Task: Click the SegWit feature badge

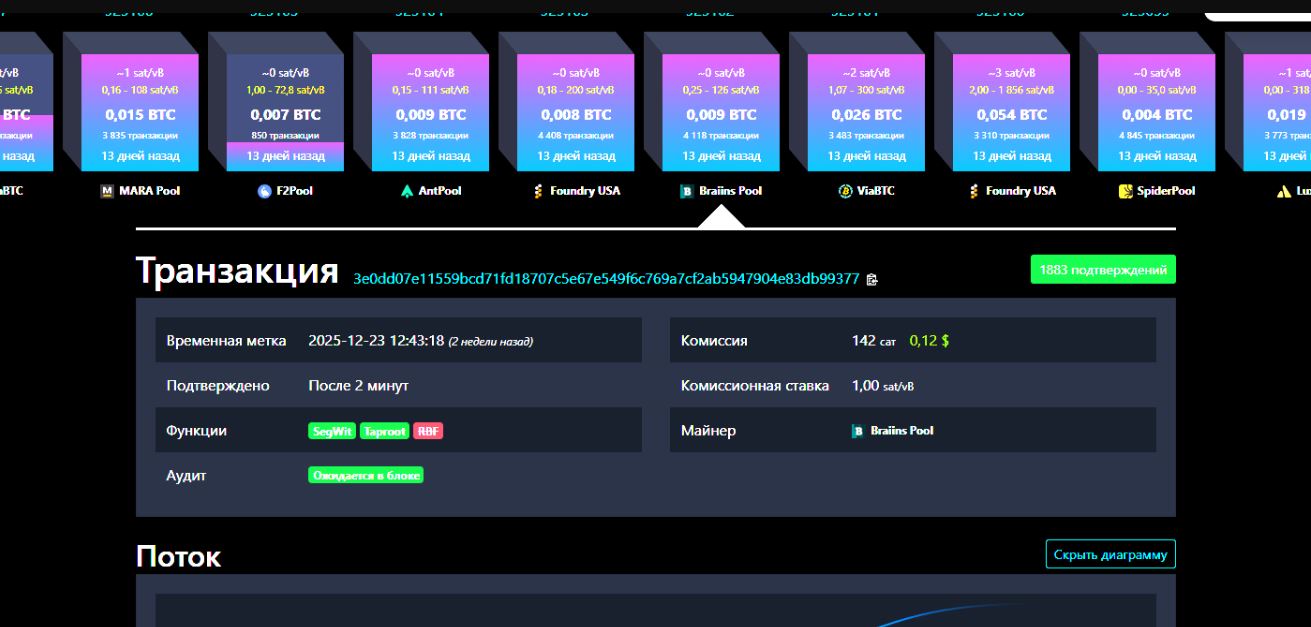Action: coord(332,431)
